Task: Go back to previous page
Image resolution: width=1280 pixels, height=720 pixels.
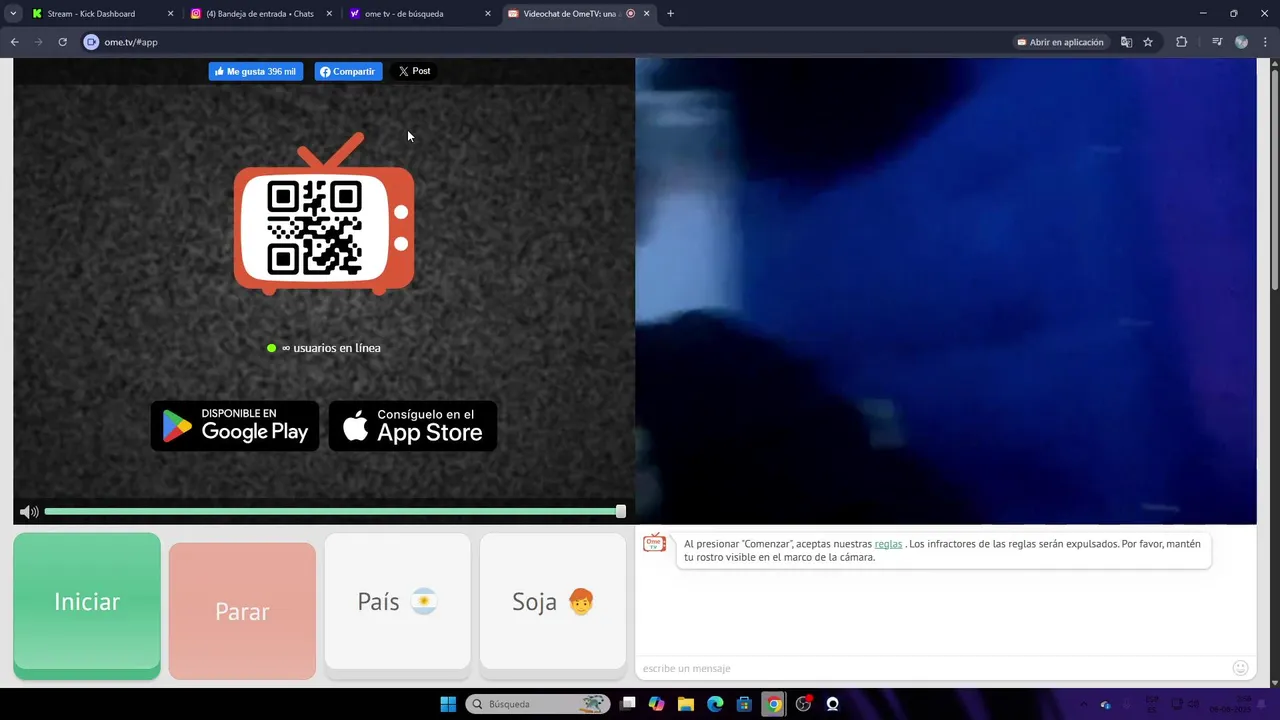Action: [x=14, y=42]
